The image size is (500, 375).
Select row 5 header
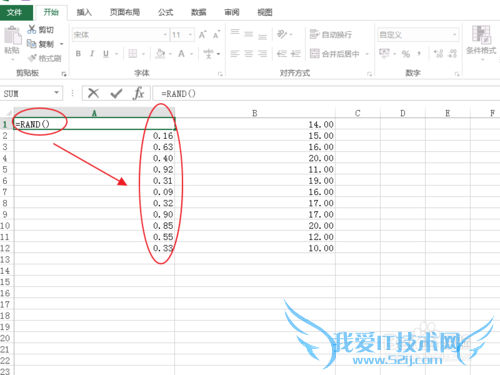(6, 169)
